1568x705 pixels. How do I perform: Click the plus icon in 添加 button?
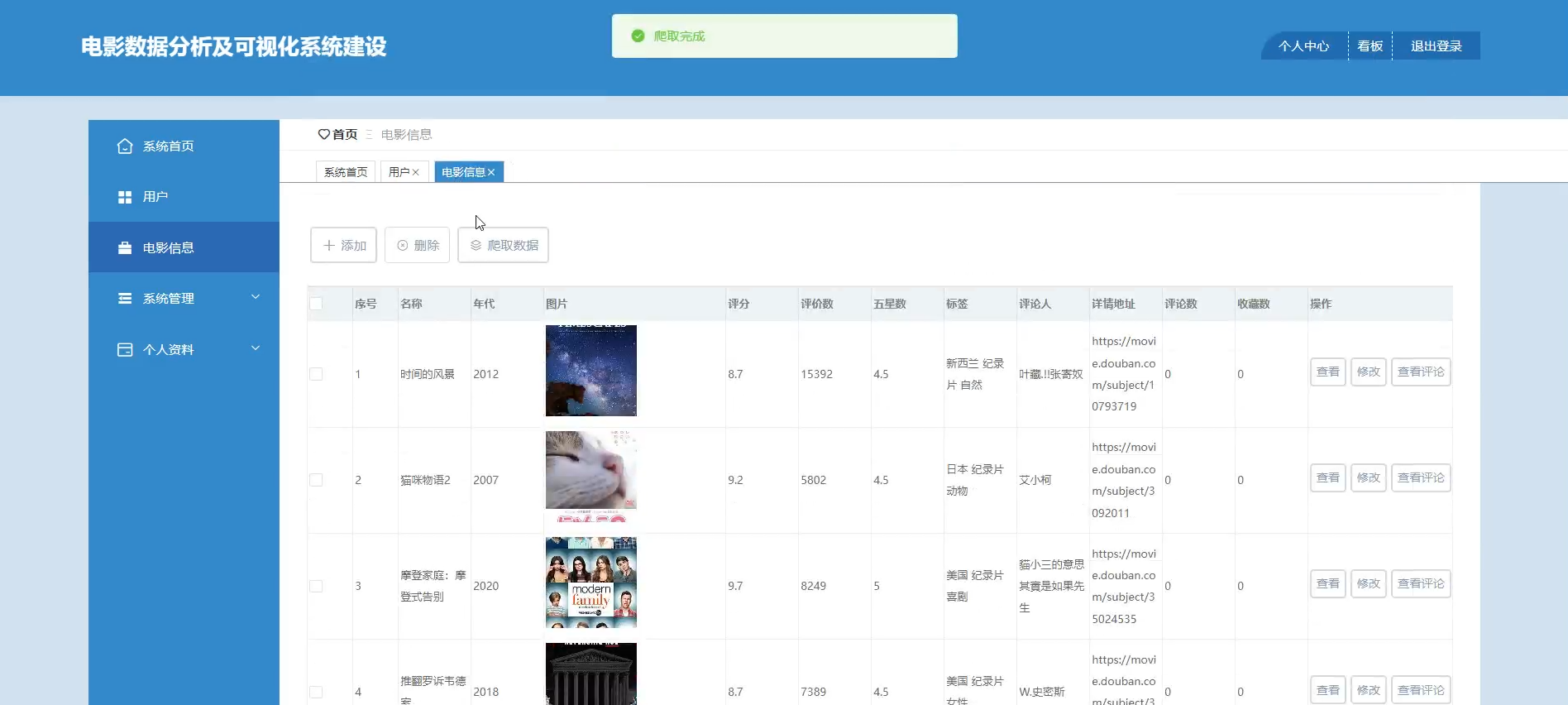[x=329, y=246]
